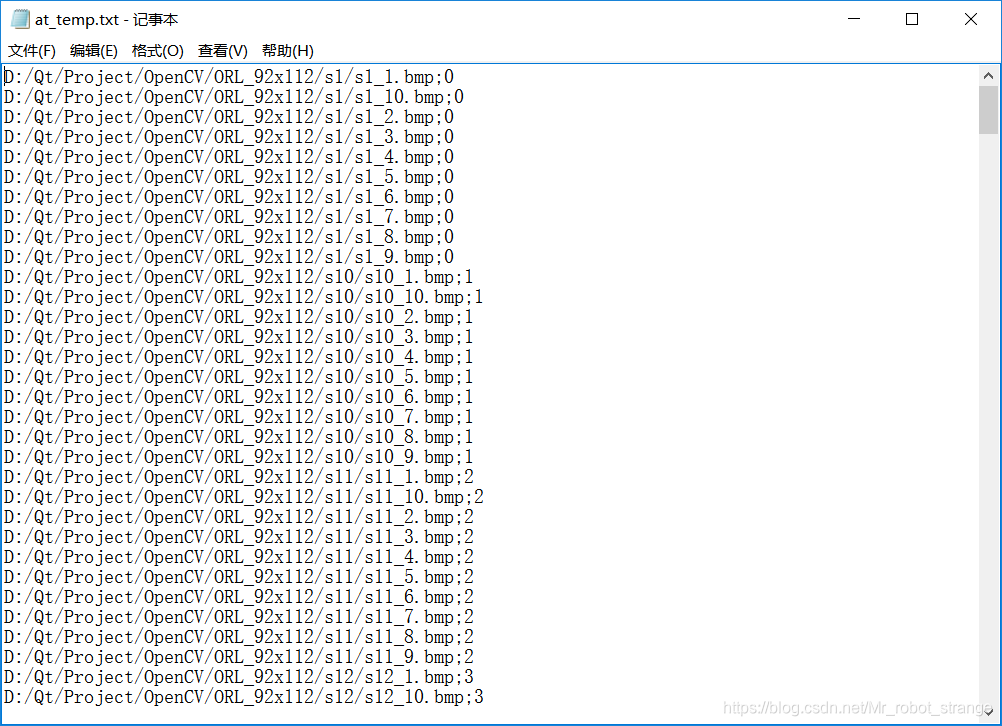Screen dimensions: 1002x726
Task: Click the scroll-up arrow of the vertical scrollbar
Action: 988,76
